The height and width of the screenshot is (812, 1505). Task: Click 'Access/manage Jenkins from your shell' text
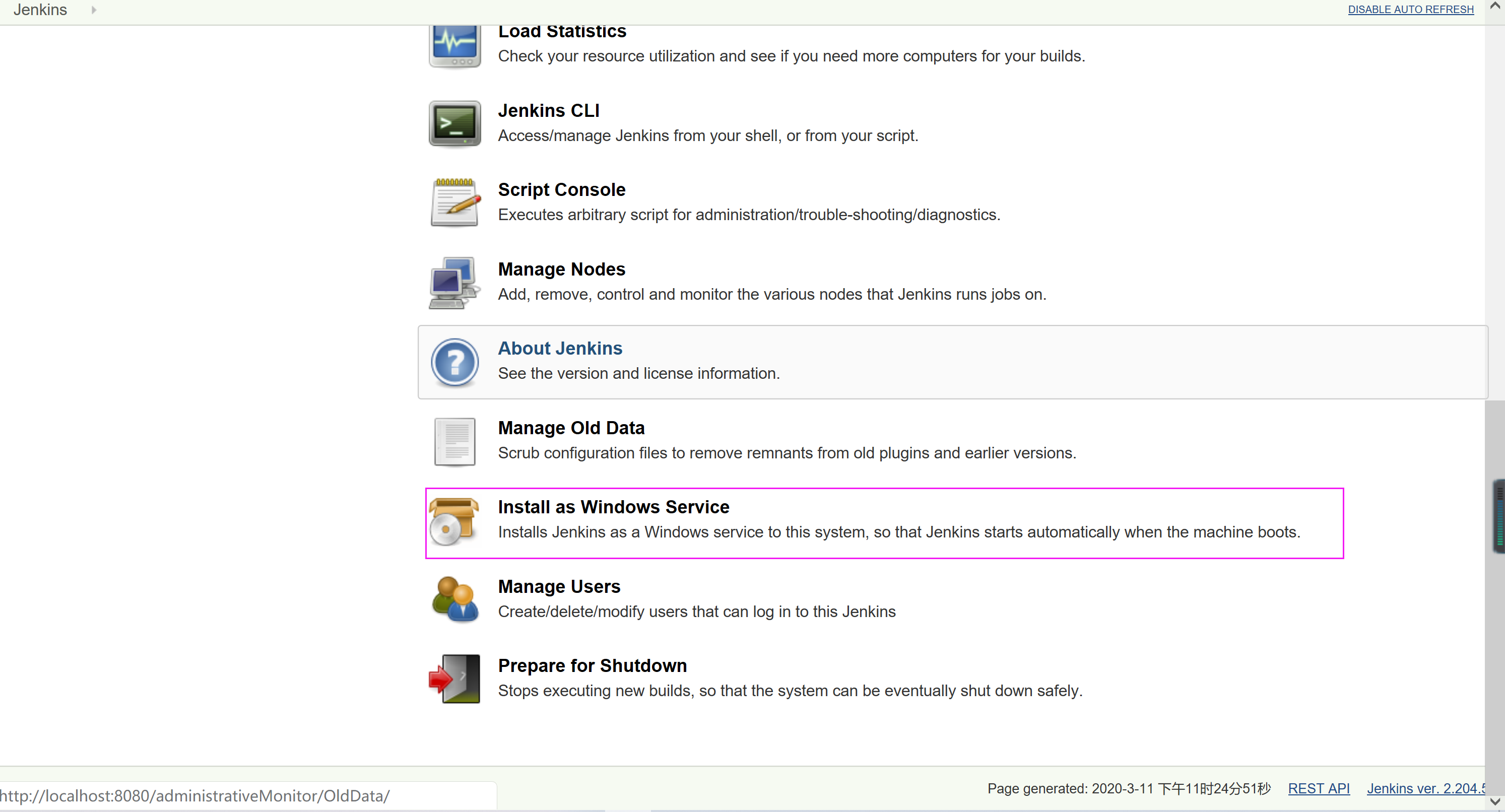point(707,136)
